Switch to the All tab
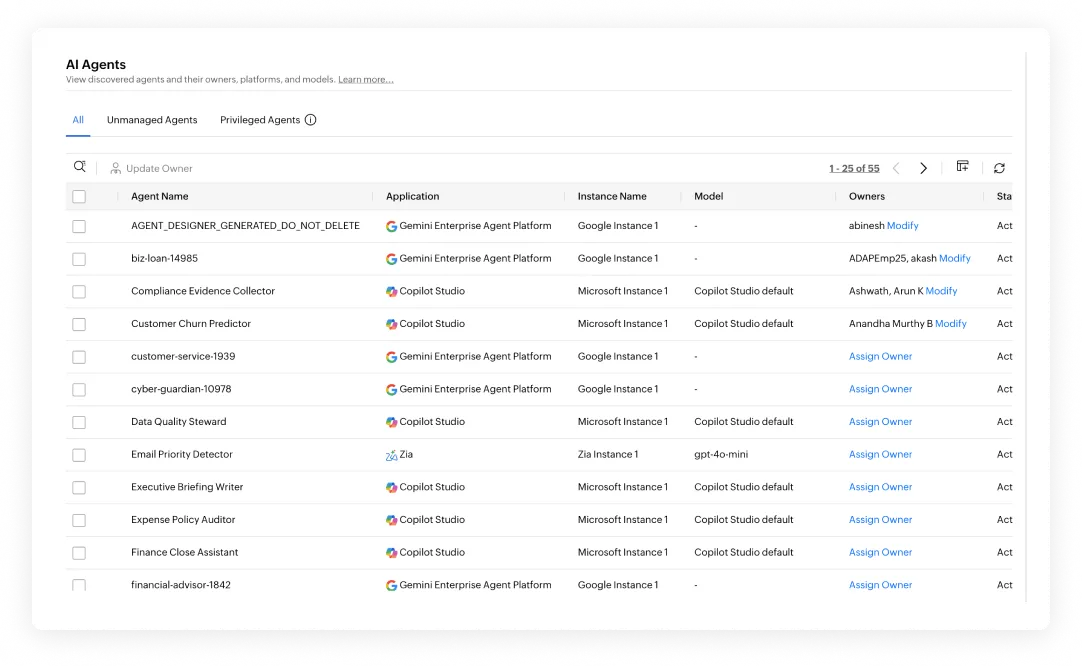 pos(78,120)
